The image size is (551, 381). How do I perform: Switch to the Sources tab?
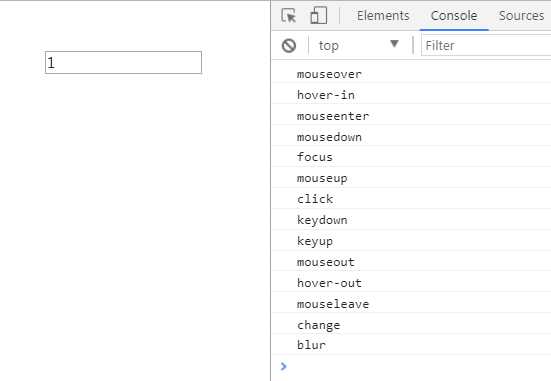(x=521, y=16)
